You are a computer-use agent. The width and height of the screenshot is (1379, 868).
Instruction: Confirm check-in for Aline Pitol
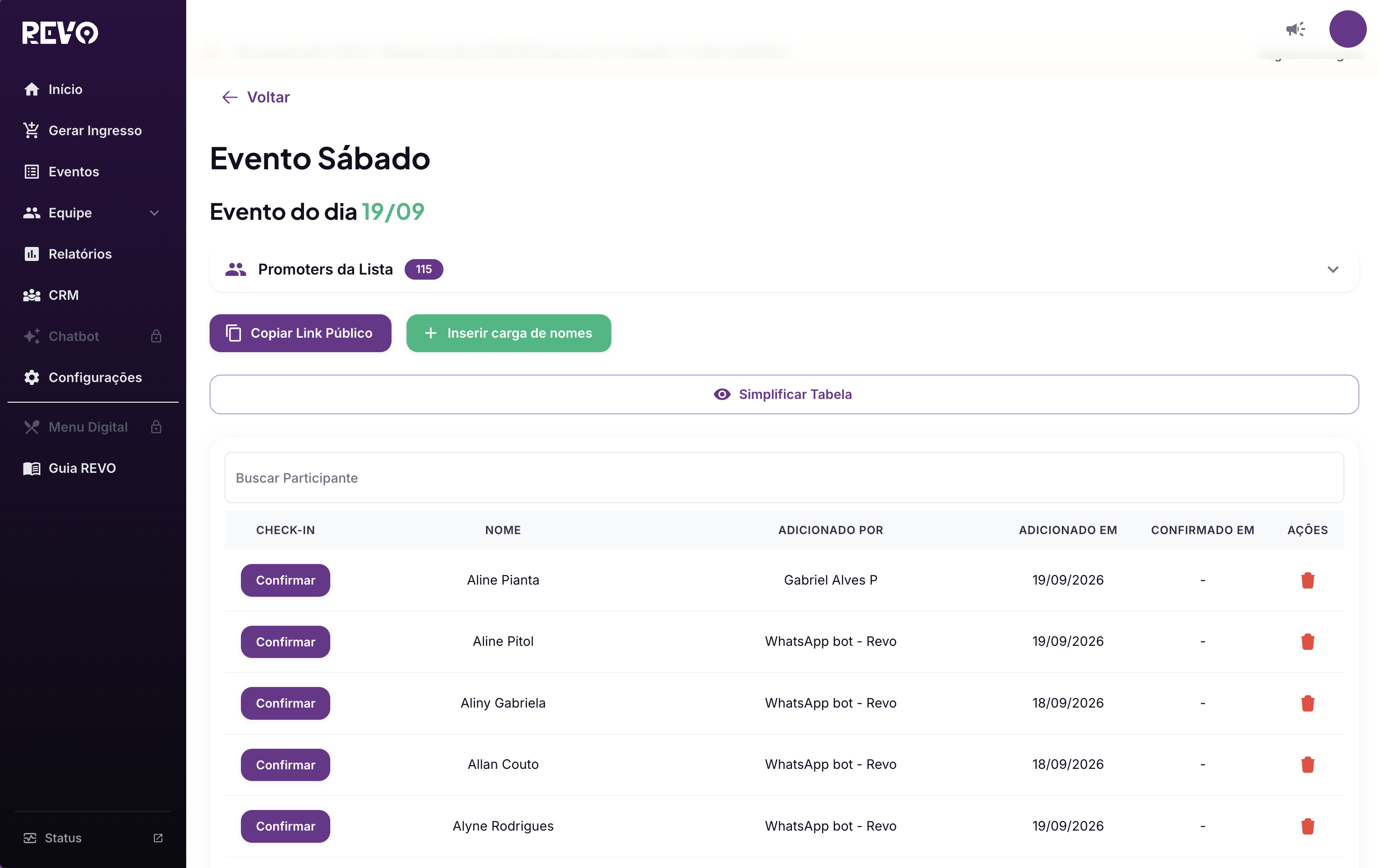pos(285,642)
